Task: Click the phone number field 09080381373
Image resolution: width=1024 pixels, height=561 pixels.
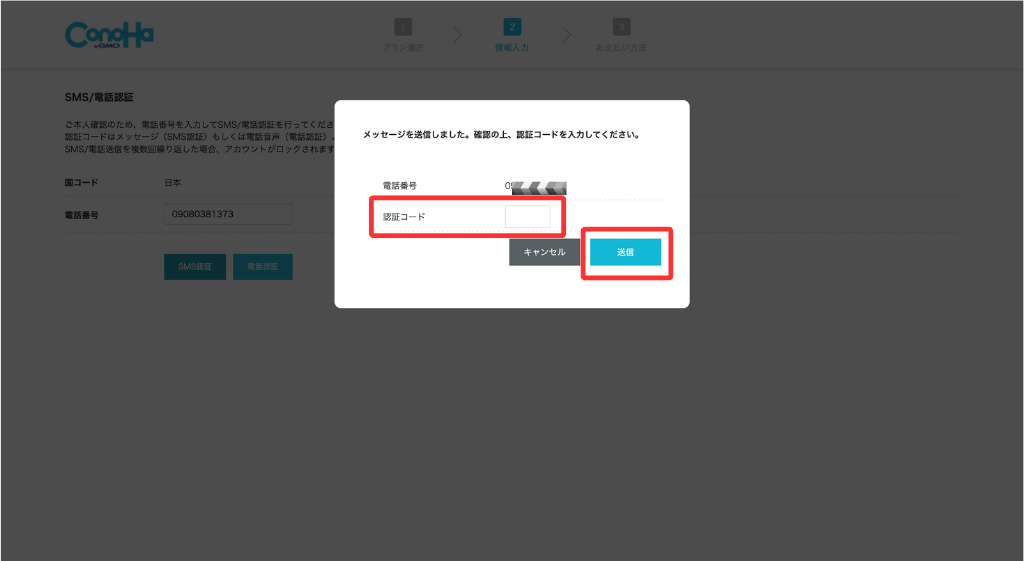Action: 228,214
